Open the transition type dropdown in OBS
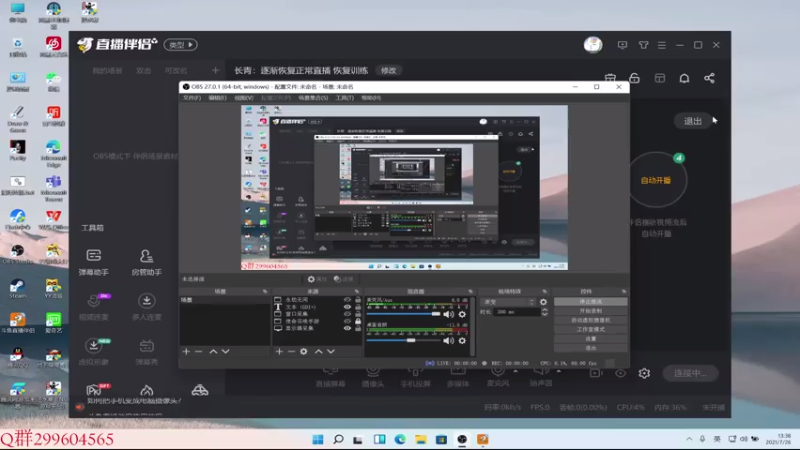 508,302
